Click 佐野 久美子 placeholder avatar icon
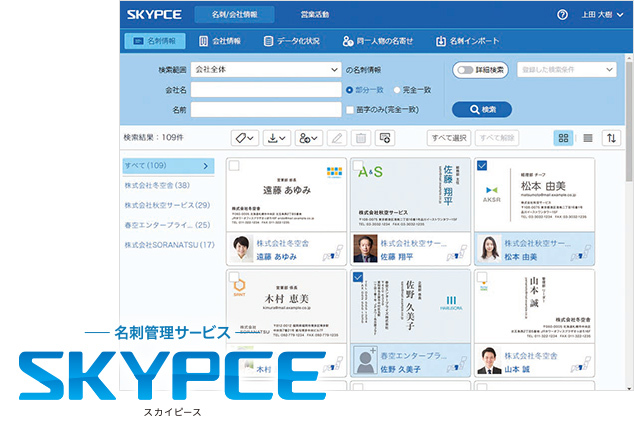The image size is (634, 423). 366,360
